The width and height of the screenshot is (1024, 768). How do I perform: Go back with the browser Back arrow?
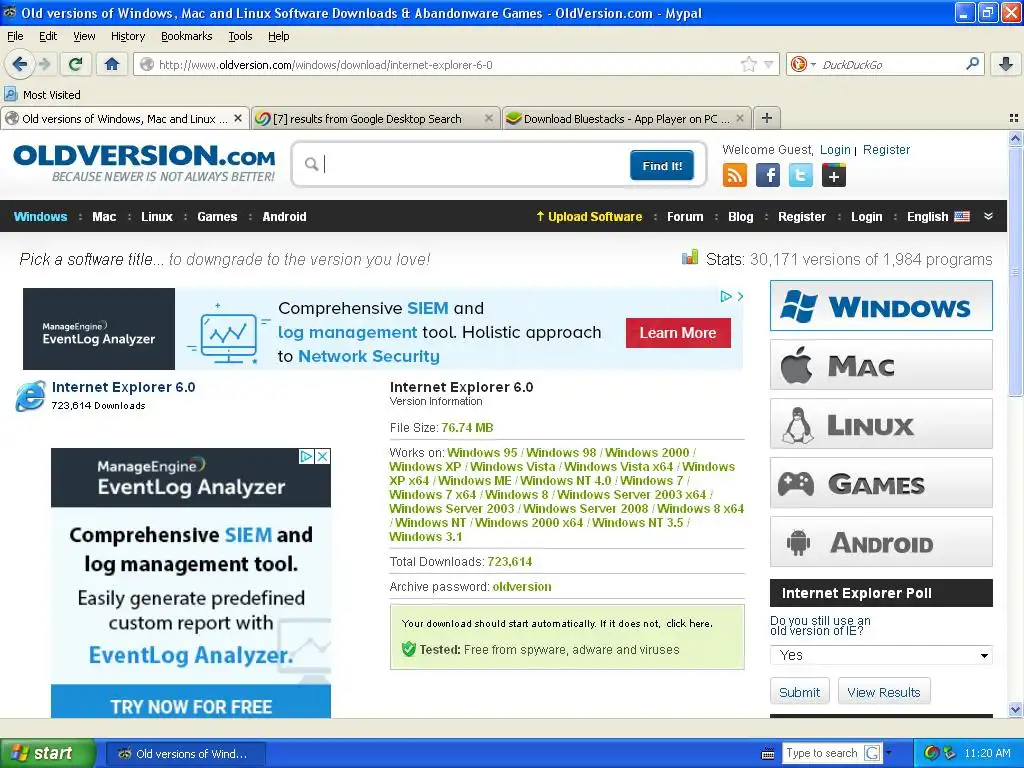(20, 64)
